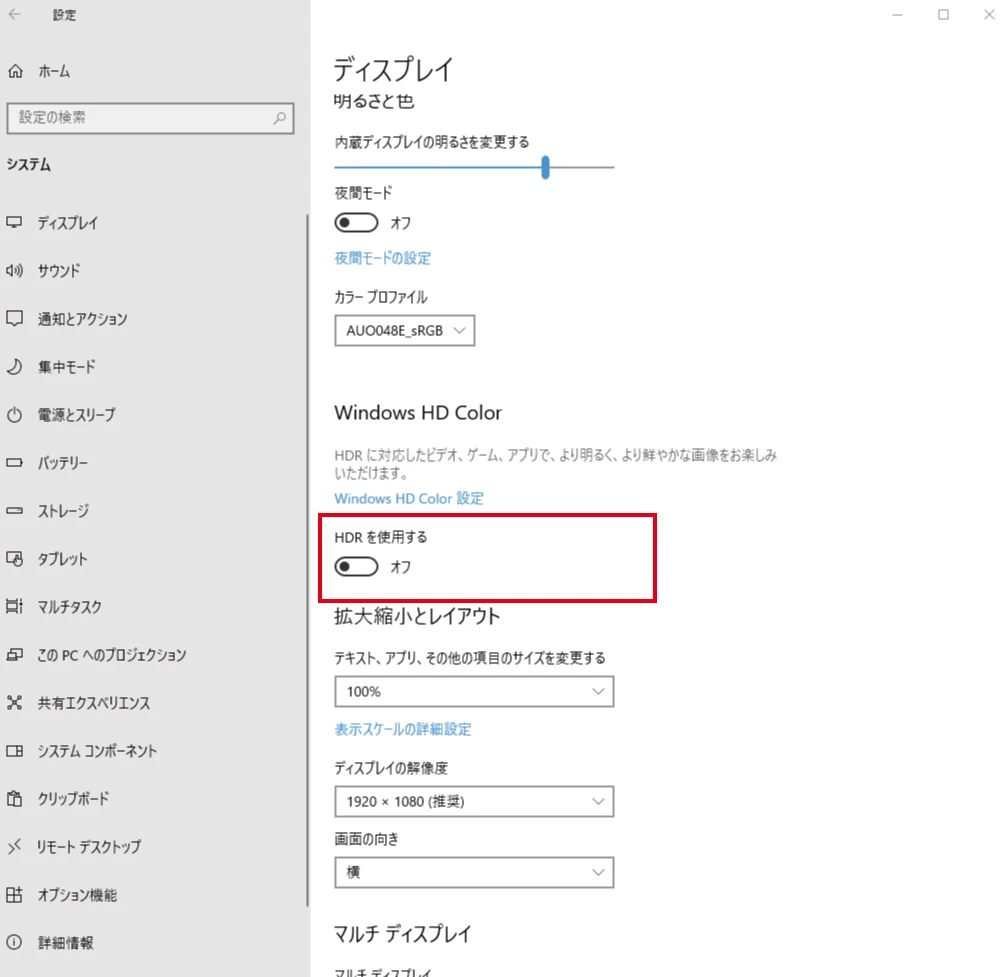This screenshot has height=977, width=1006.
Task: Open the AUO048E_sRGB color profile dropdown
Action: (x=404, y=330)
